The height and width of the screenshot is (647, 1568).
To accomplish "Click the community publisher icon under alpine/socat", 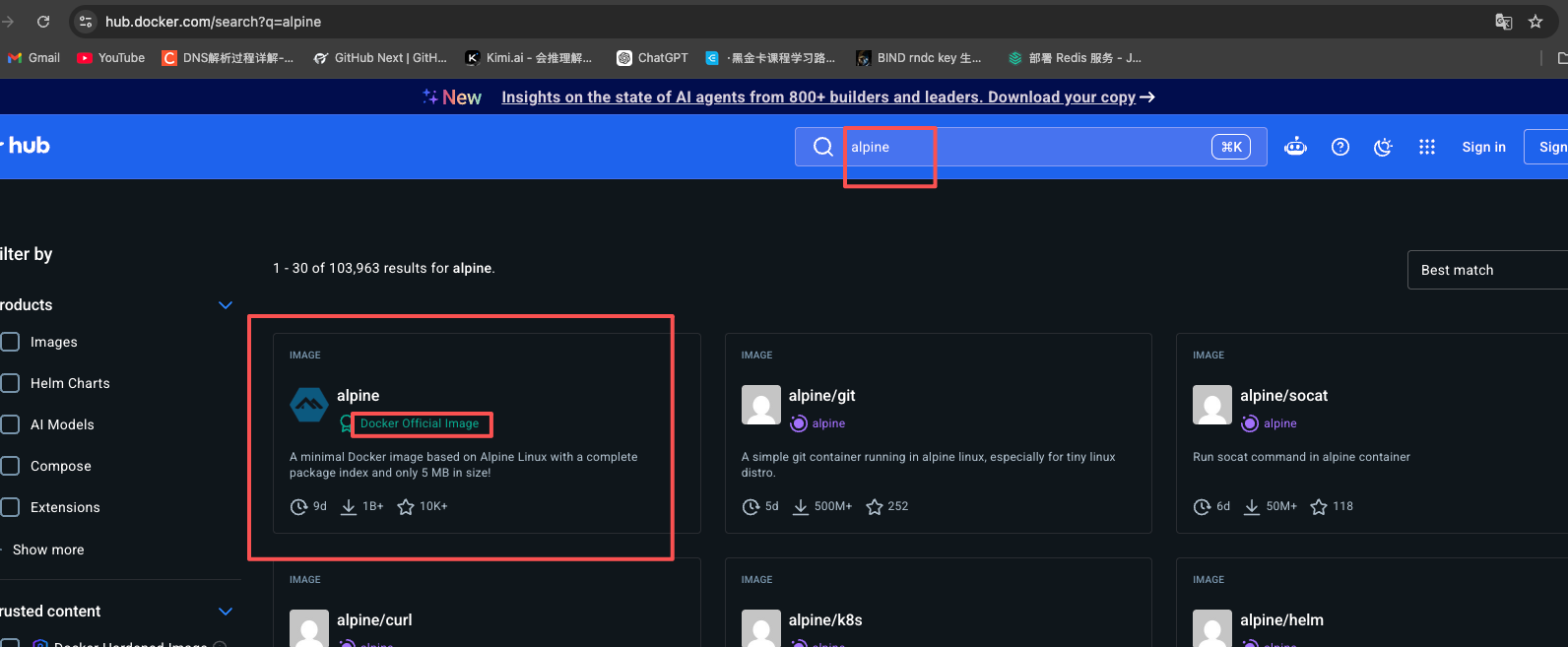I will 1250,423.
